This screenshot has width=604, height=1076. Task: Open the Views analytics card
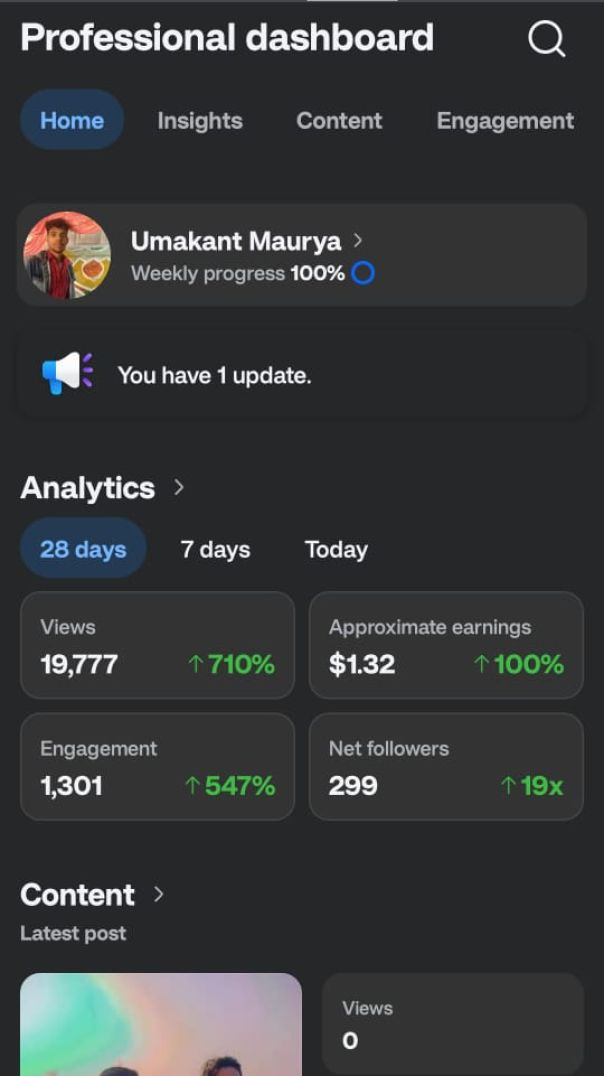(157, 645)
